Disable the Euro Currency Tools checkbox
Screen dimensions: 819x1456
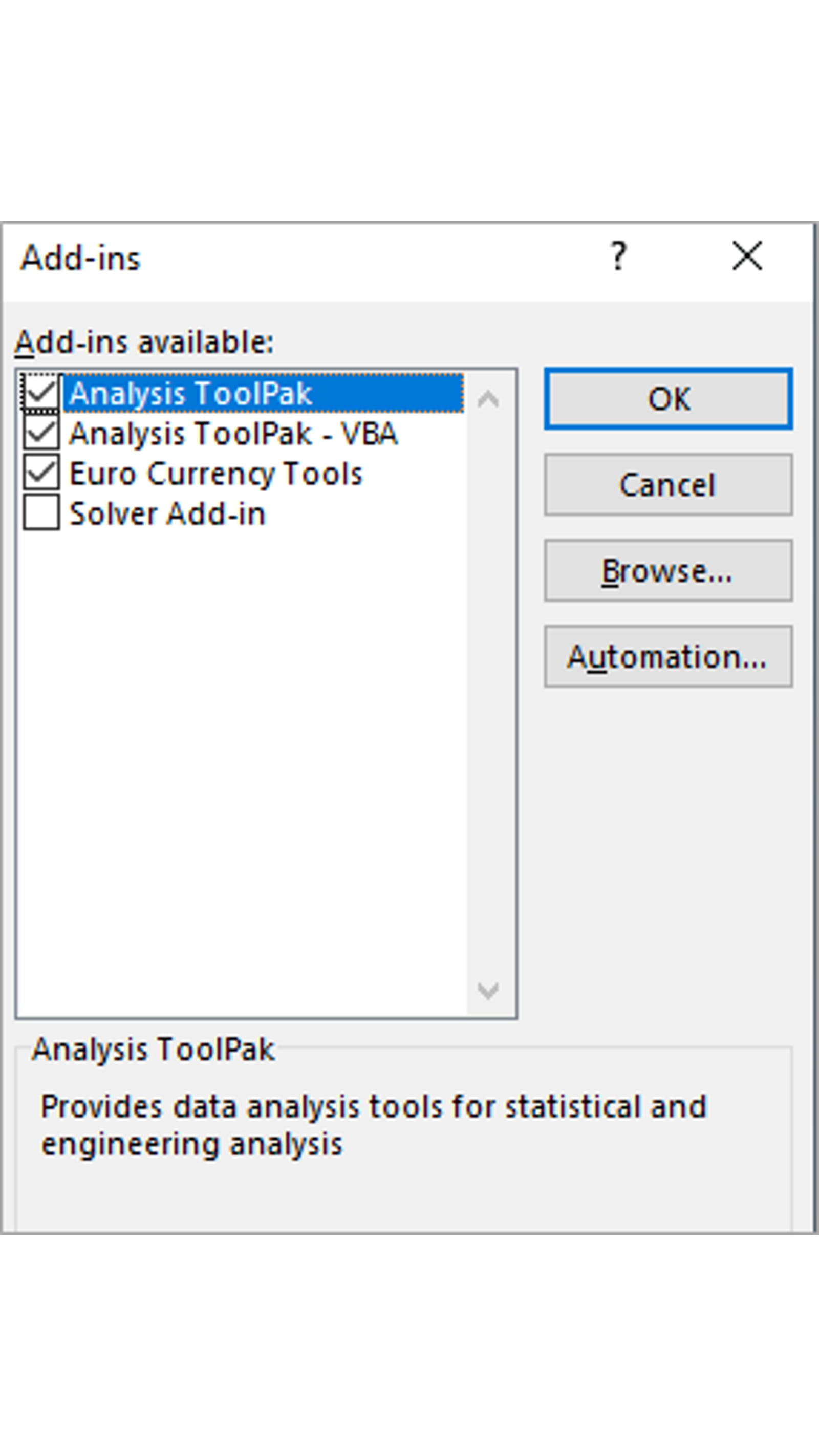(41, 474)
